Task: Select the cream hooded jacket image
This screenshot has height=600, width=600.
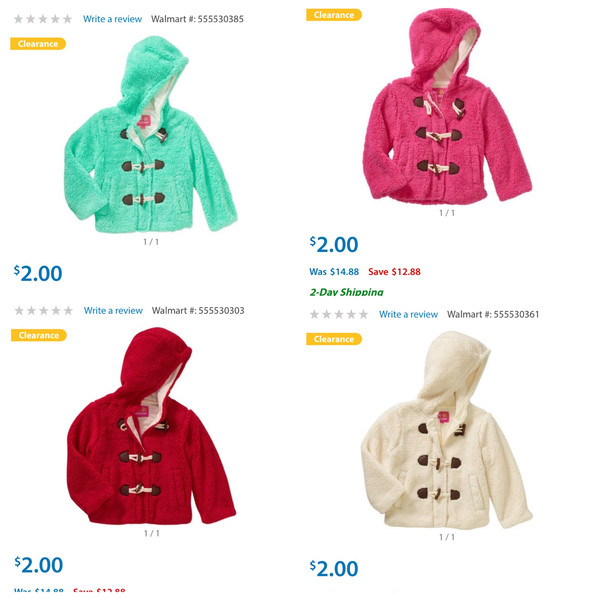Action: [x=447, y=429]
